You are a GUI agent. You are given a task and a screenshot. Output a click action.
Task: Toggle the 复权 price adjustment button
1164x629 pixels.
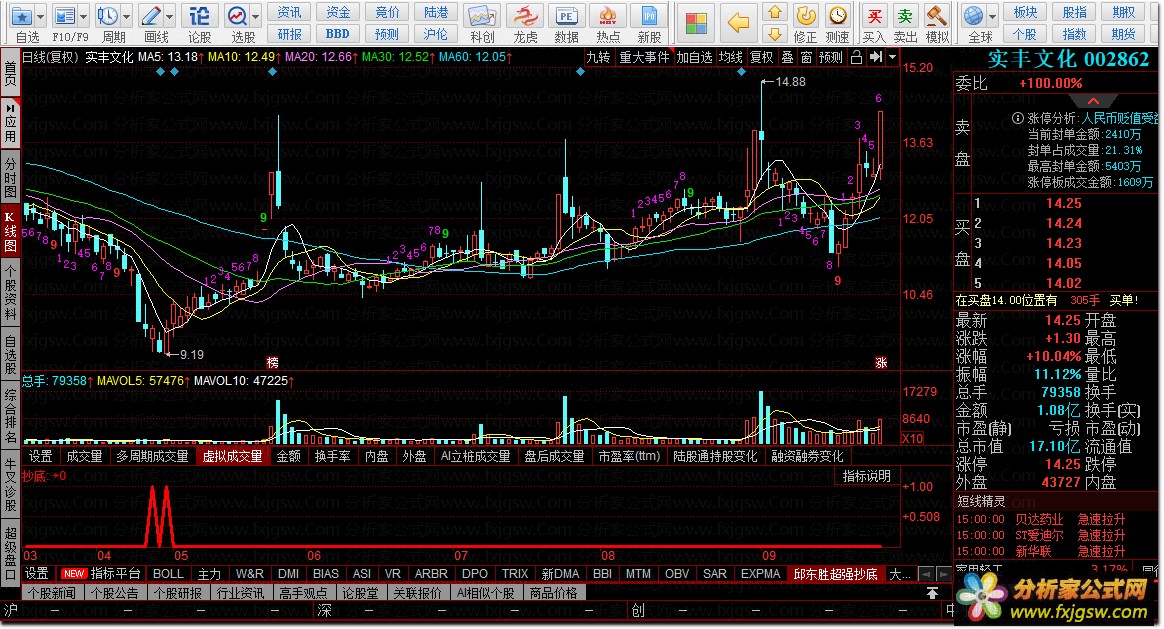761,57
